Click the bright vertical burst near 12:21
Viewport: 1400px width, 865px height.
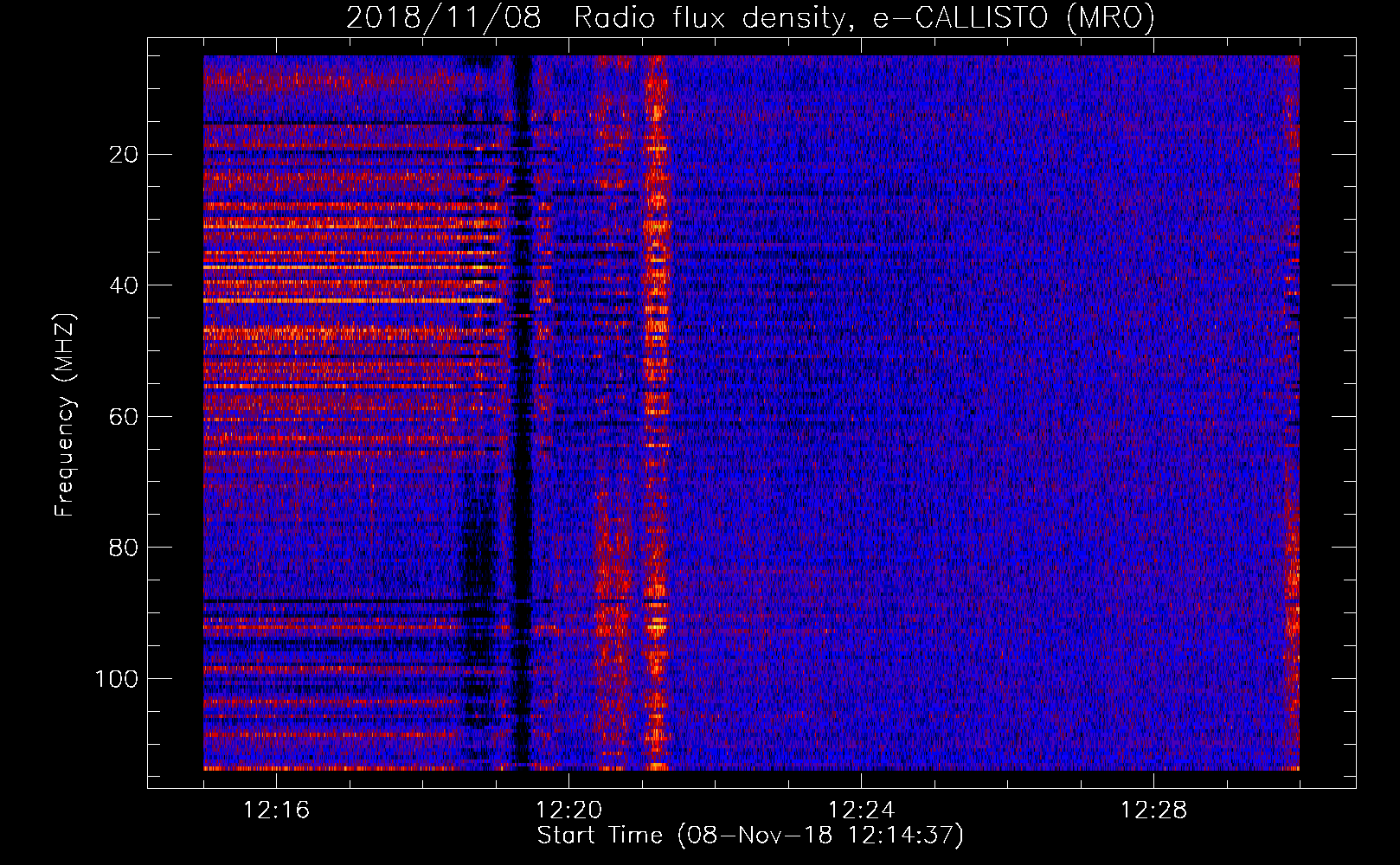click(x=657, y=413)
